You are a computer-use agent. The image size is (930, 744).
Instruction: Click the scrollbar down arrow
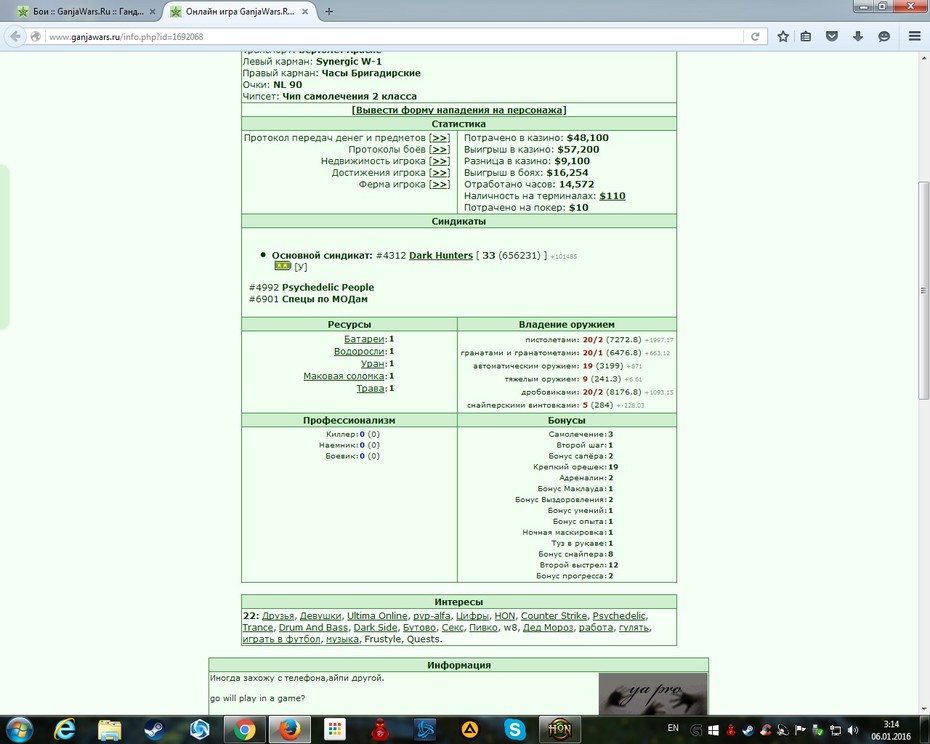(923, 709)
